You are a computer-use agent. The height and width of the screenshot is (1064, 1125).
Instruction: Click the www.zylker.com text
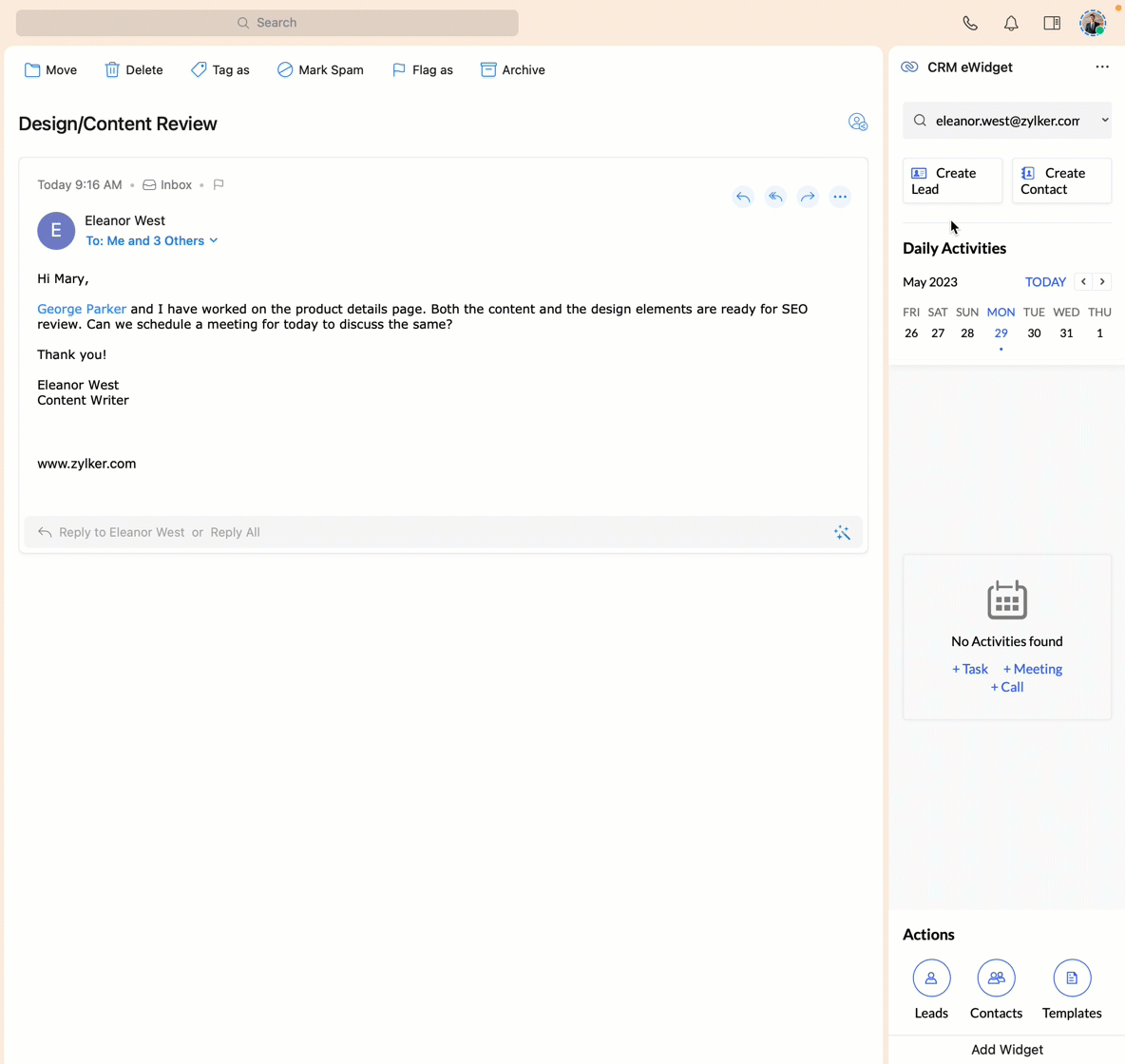86,464
